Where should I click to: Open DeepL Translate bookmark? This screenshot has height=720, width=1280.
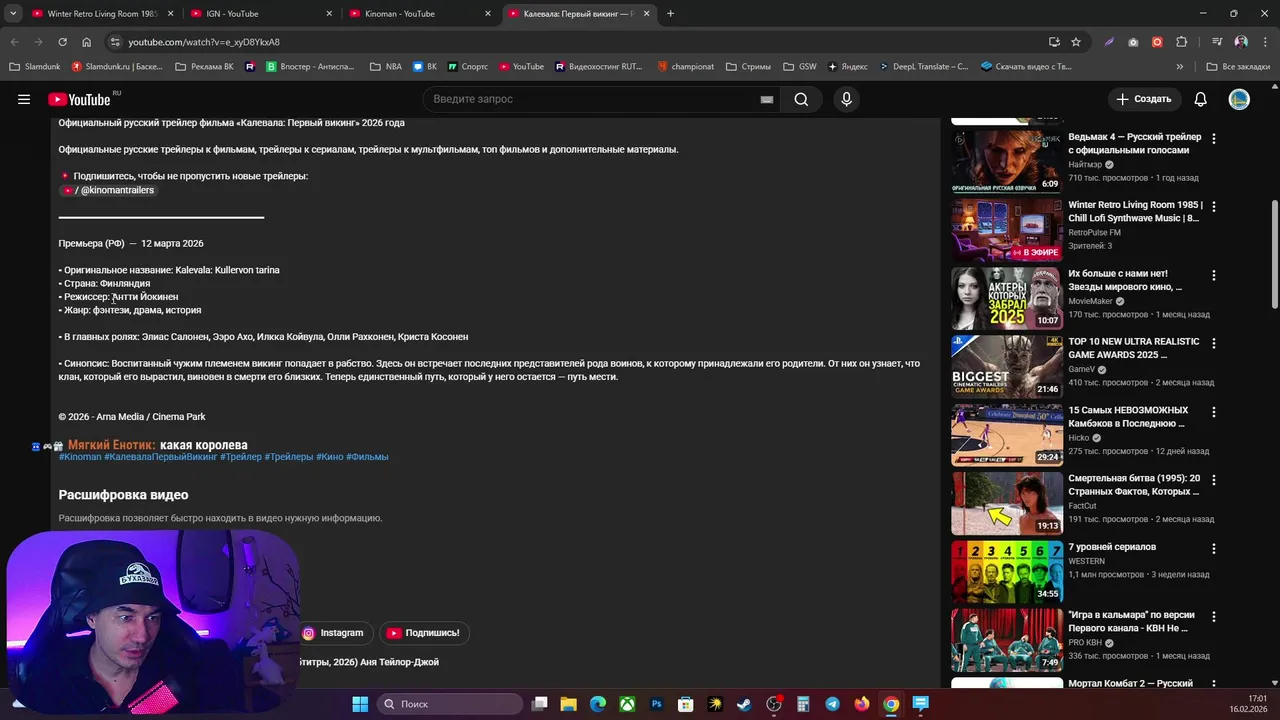[x=923, y=67]
